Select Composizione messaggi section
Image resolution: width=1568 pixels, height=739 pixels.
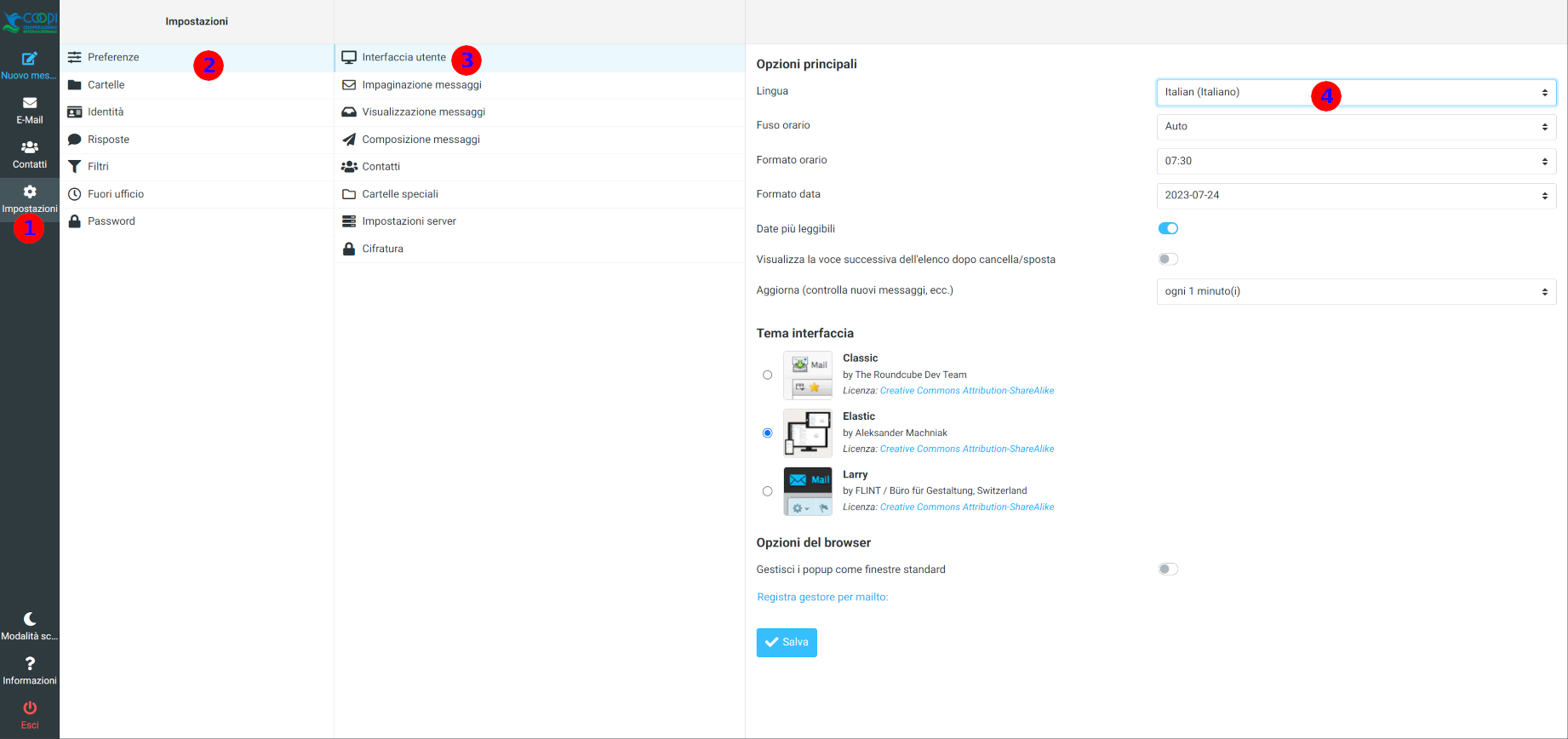pos(421,140)
